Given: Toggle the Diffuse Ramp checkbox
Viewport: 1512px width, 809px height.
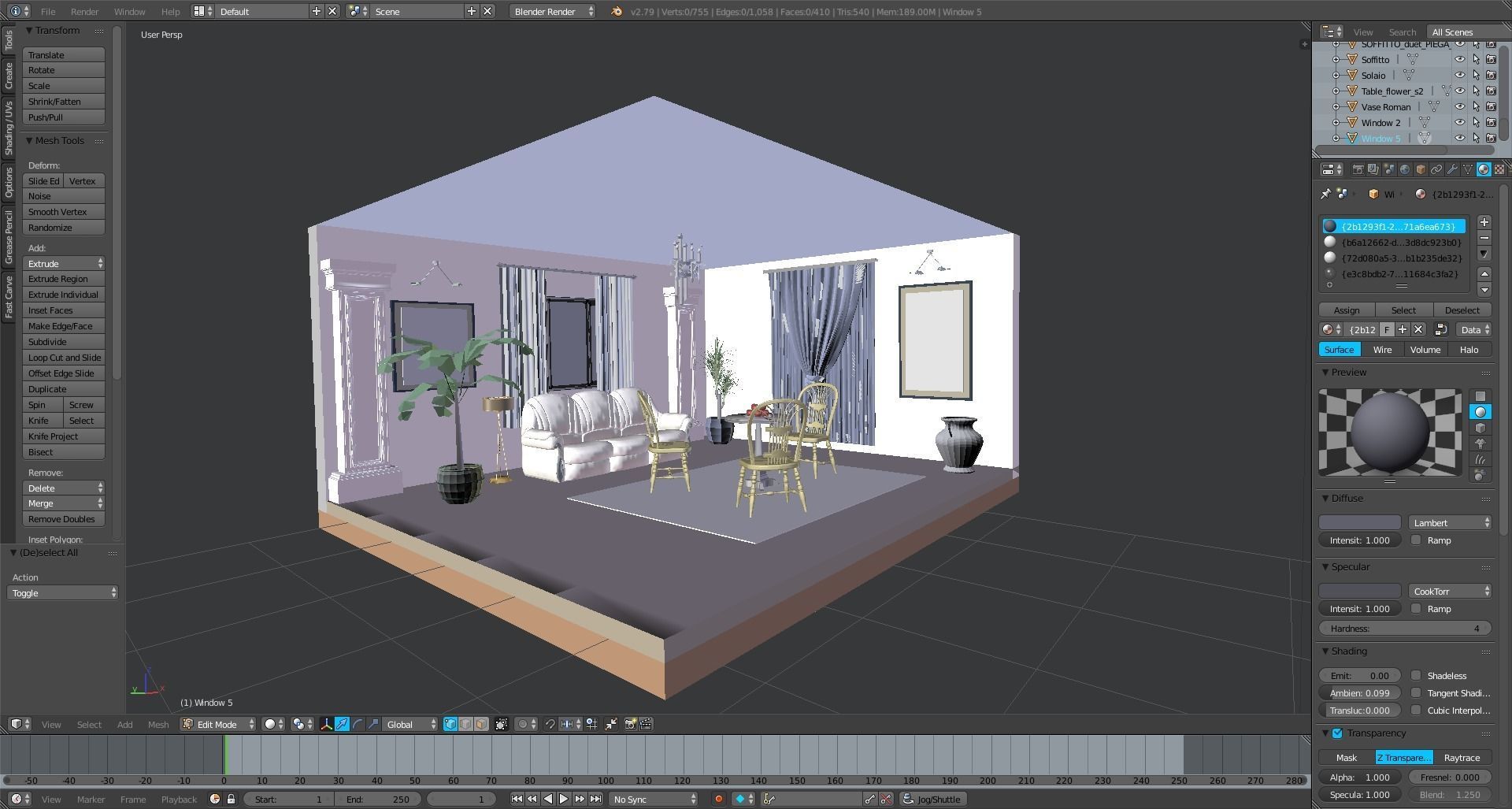Looking at the screenshot, I should 1416,540.
